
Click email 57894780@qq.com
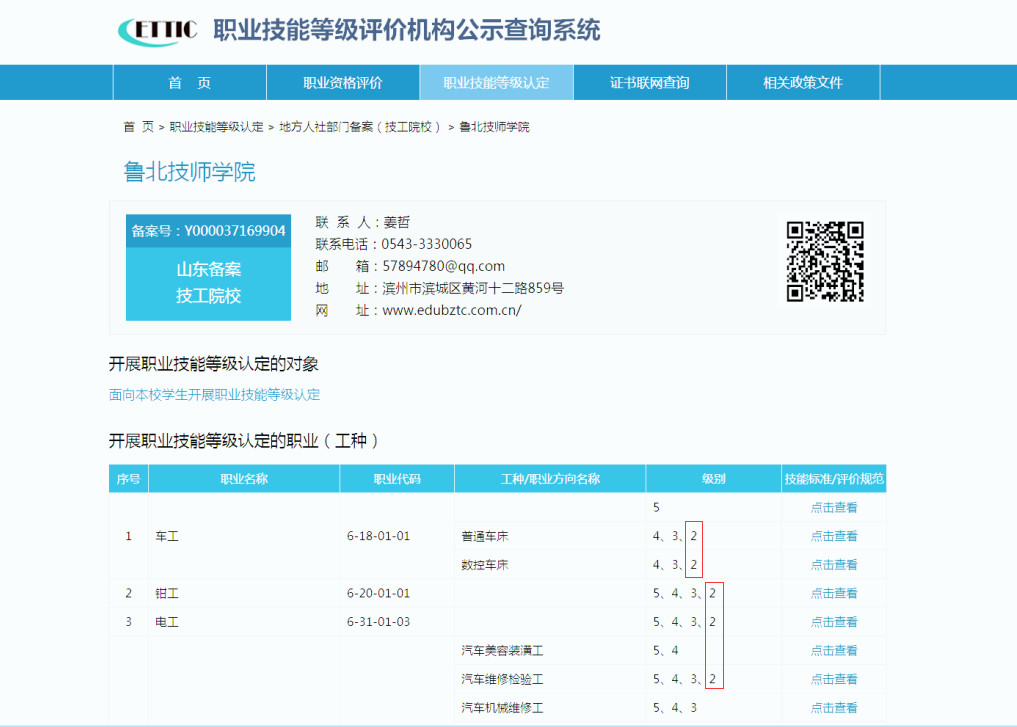pos(444,267)
